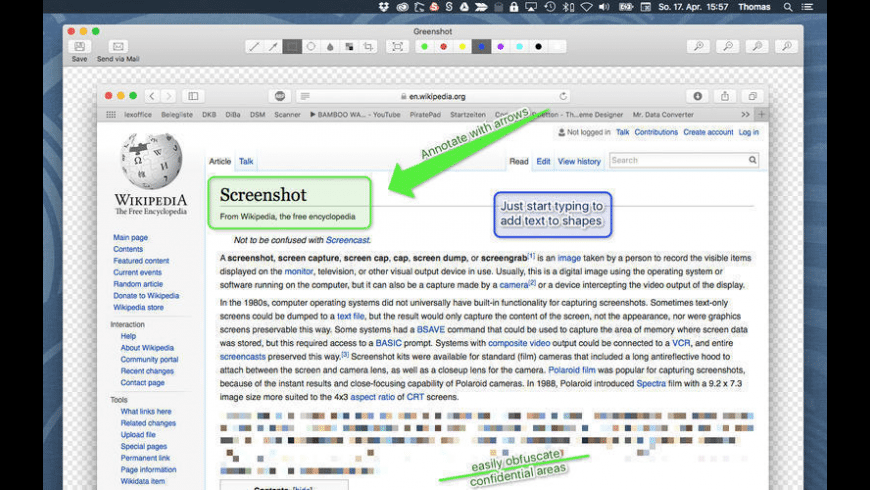Pick the white color swatch
This screenshot has height=490, width=870.
click(557, 47)
